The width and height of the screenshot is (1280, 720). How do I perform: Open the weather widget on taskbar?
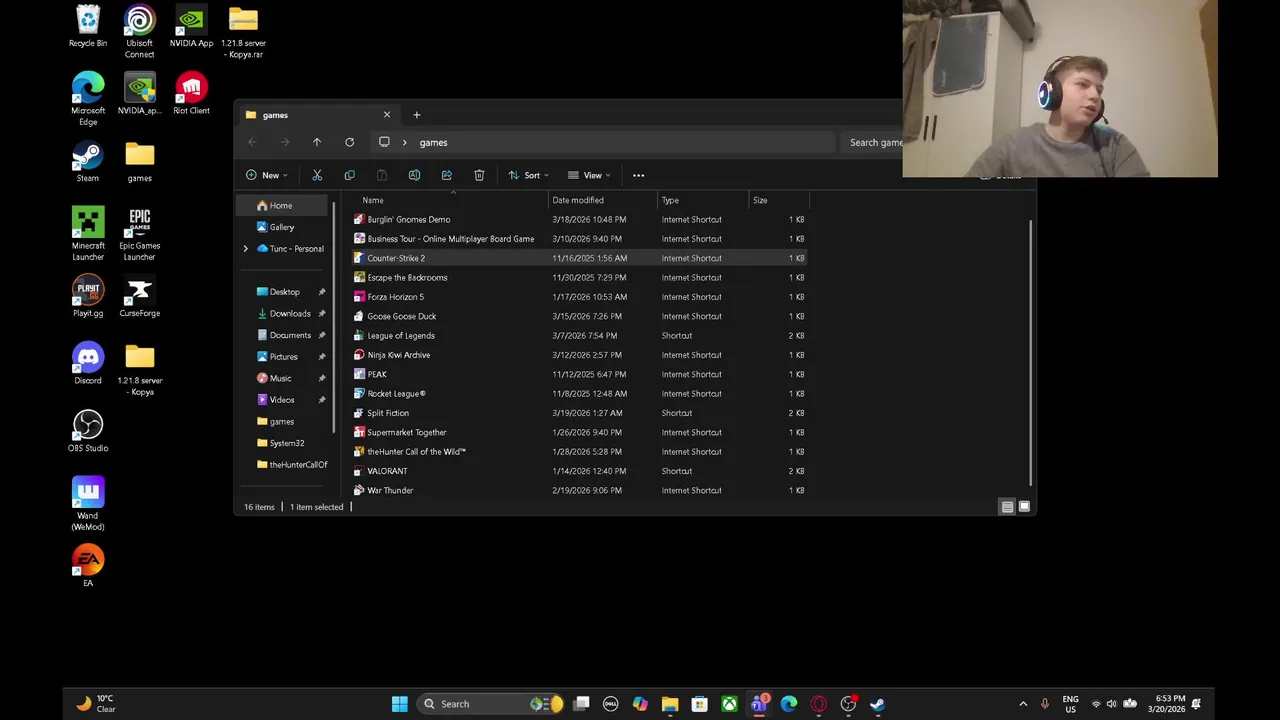click(x=94, y=704)
